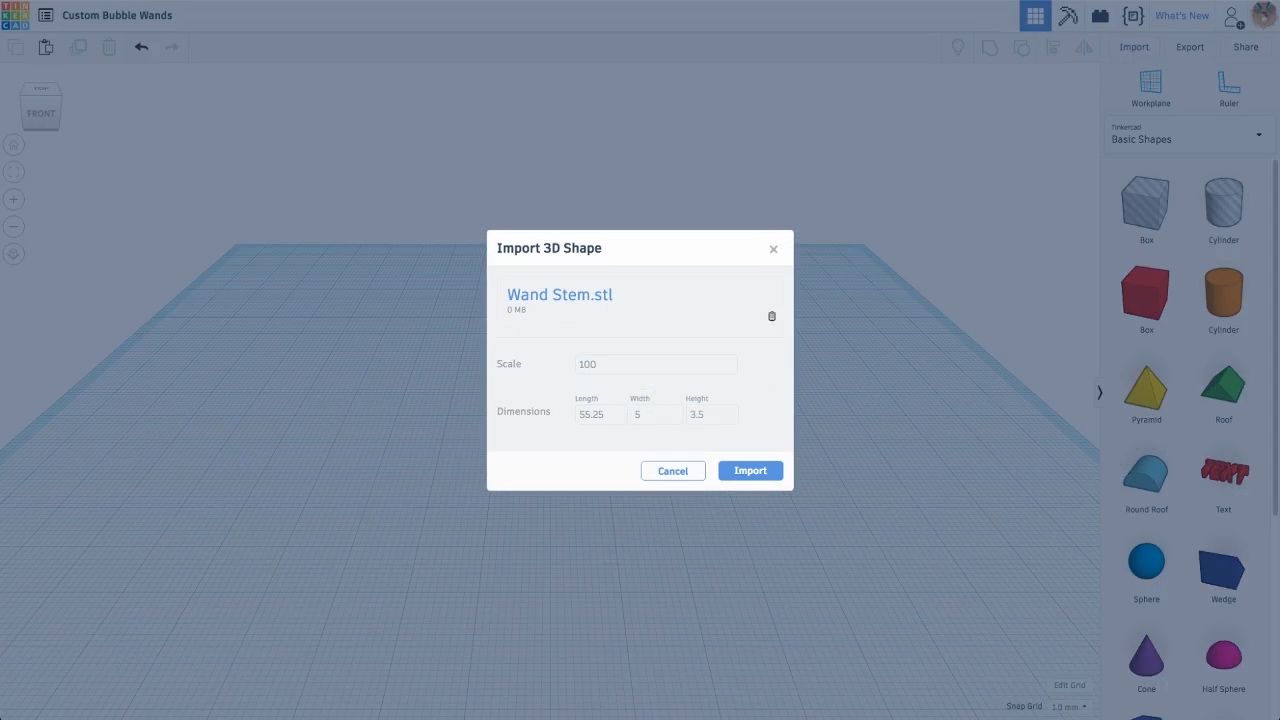Open the What's New link
Image resolution: width=1280 pixels, height=720 pixels.
1182,16
